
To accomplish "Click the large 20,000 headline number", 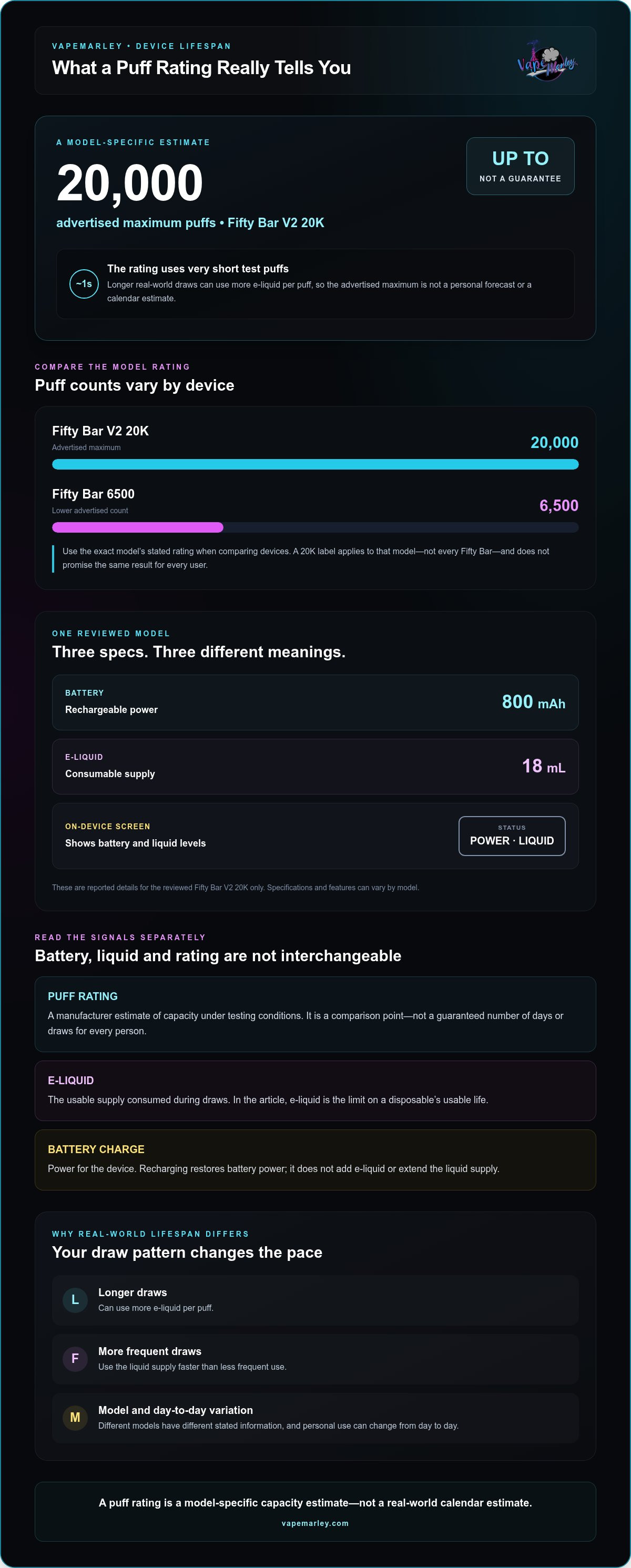I will click(x=129, y=182).
